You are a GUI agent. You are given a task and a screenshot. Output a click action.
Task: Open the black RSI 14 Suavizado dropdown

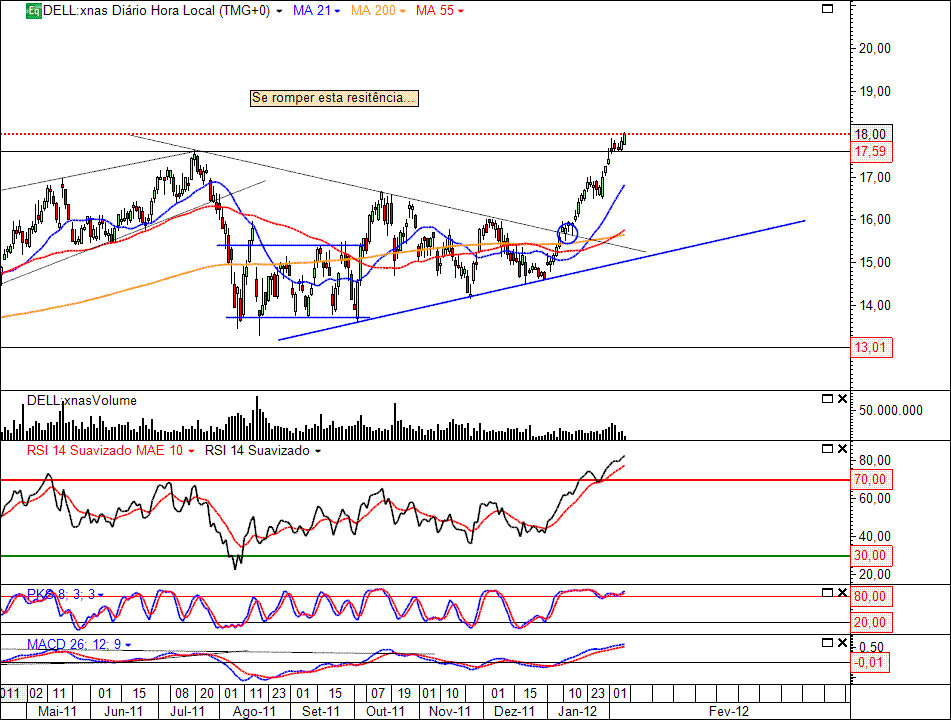pyautogui.click(x=318, y=451)
